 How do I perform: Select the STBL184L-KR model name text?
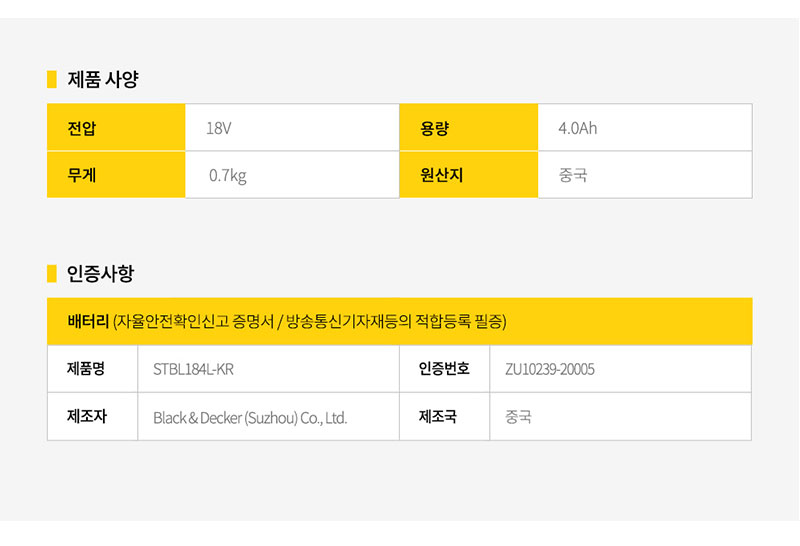pyautogui.click(x=193, y=369)
